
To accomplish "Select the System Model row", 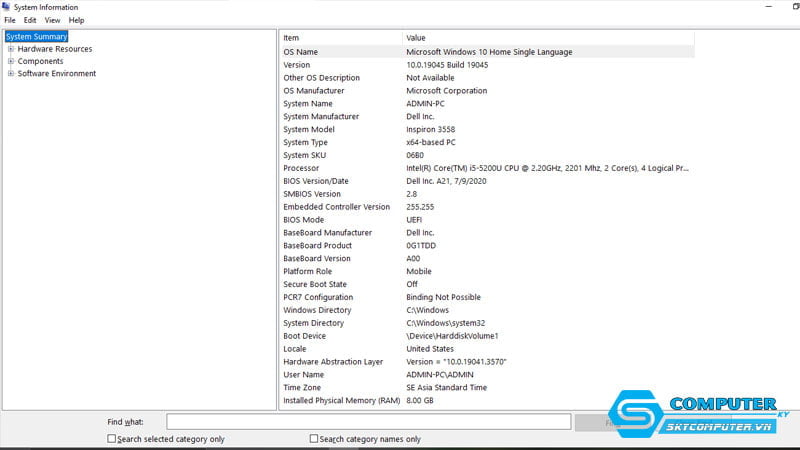I will click(x=488, y=130).
